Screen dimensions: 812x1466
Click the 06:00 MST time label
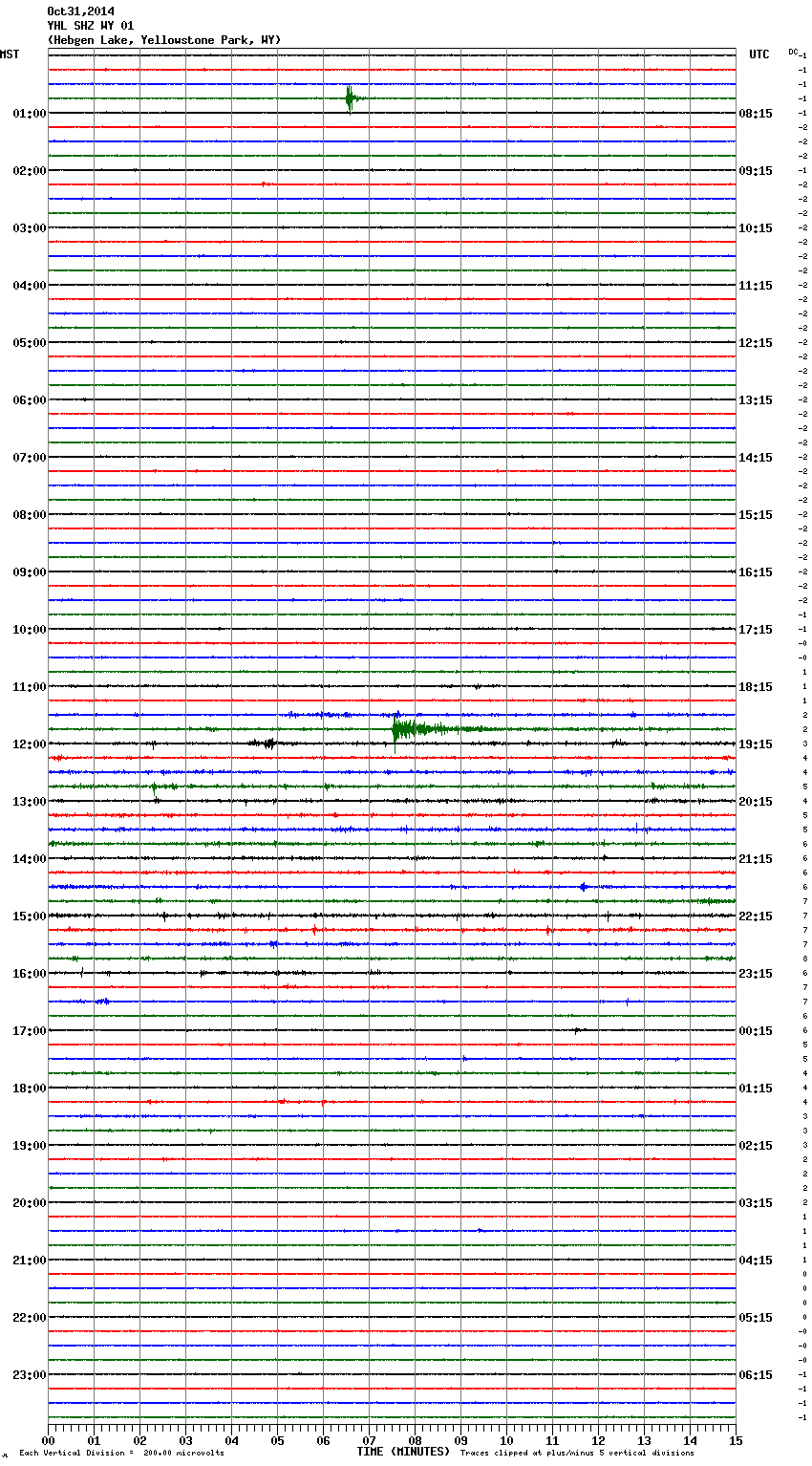(x=30, y=400)
